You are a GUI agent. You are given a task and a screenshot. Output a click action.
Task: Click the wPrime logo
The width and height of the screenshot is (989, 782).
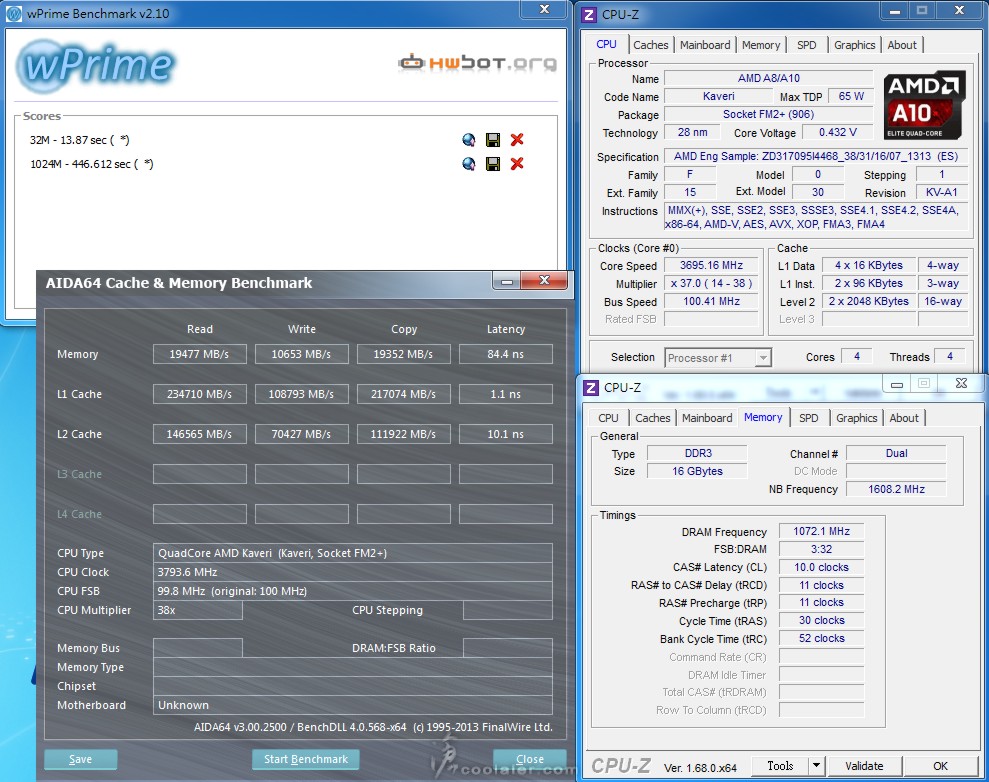click(x=95, y=66)
